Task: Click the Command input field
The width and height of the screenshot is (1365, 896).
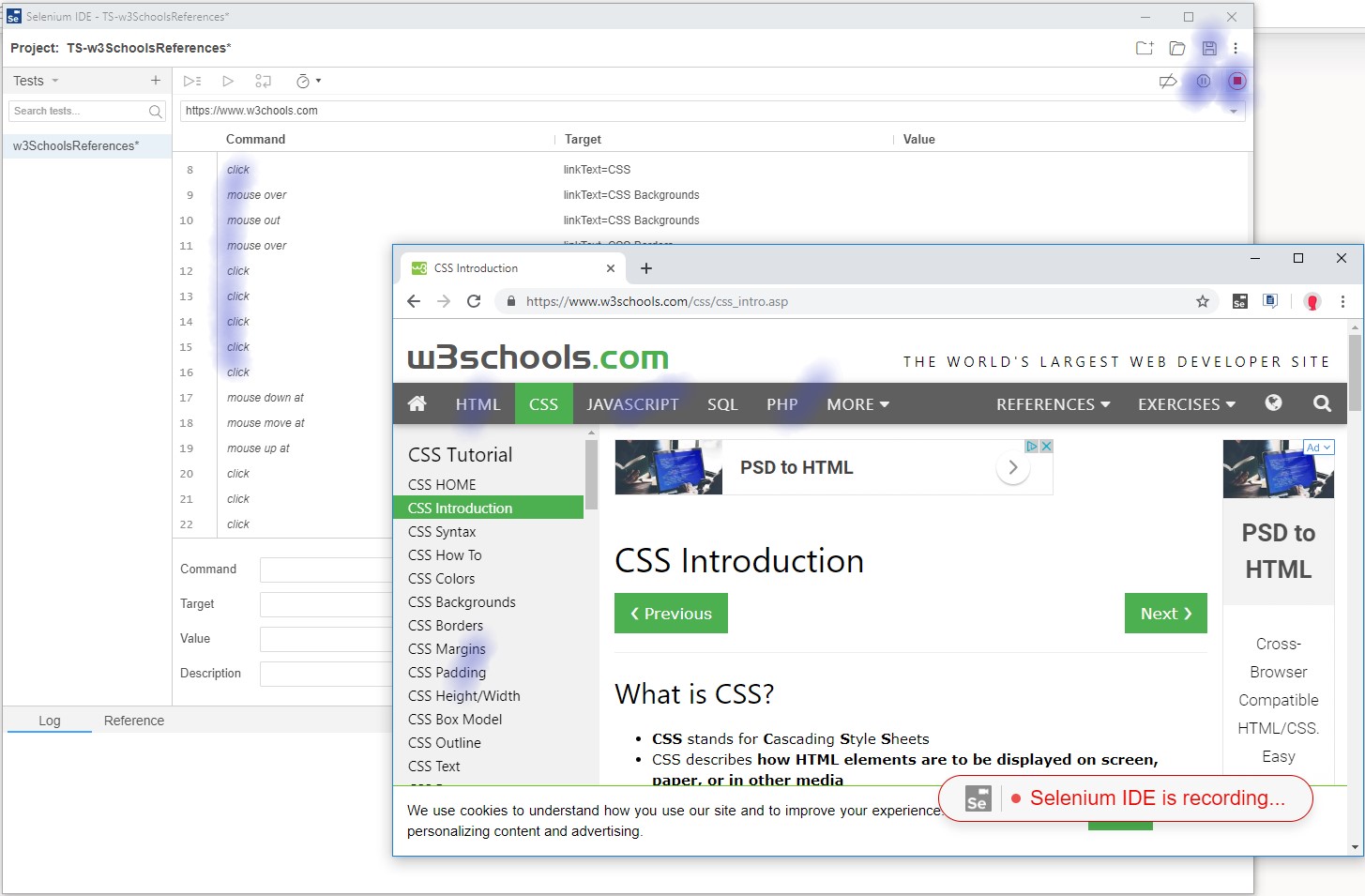Action: (326, 569)
